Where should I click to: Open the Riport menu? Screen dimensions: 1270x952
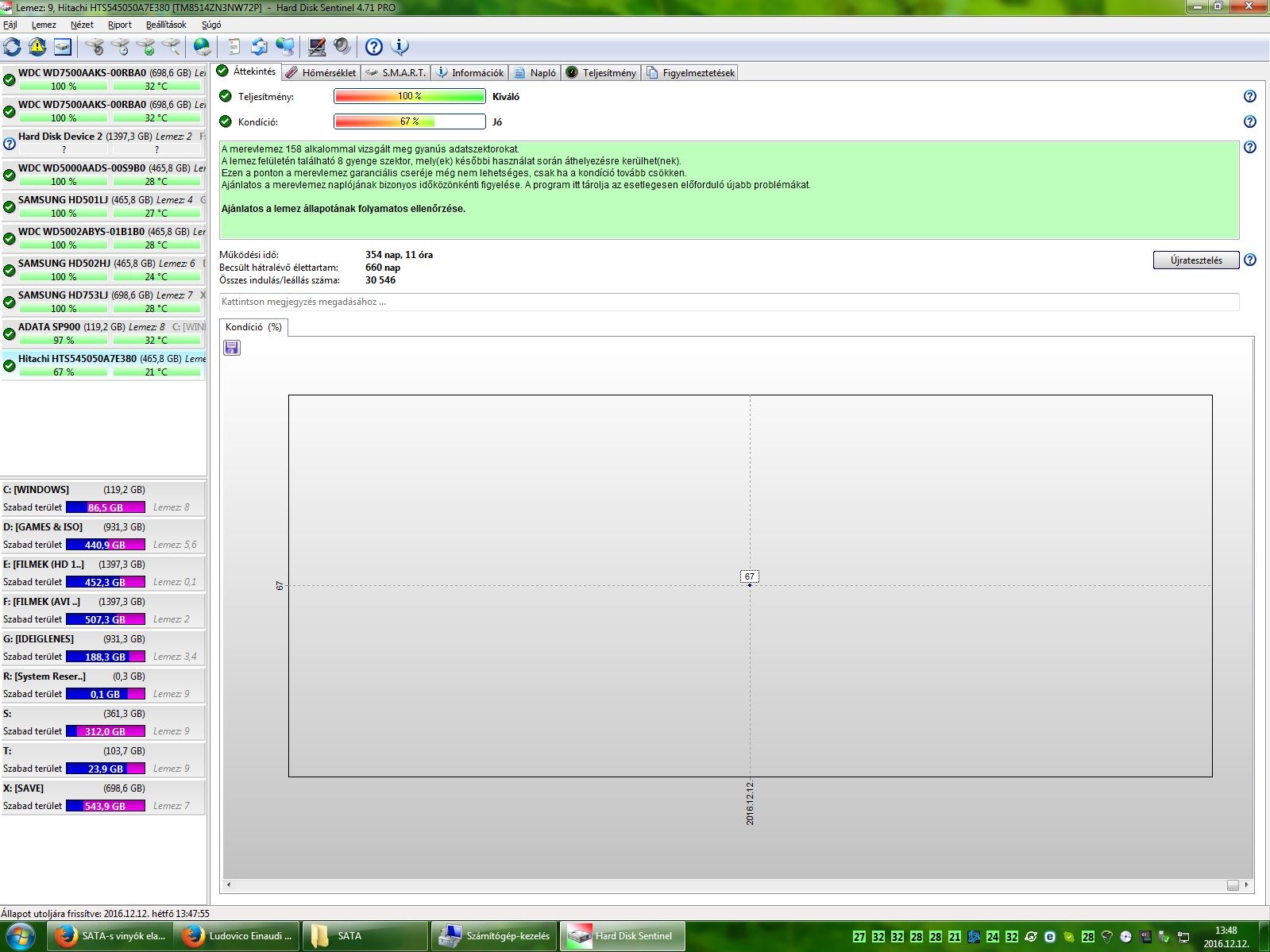click(120, 25)
